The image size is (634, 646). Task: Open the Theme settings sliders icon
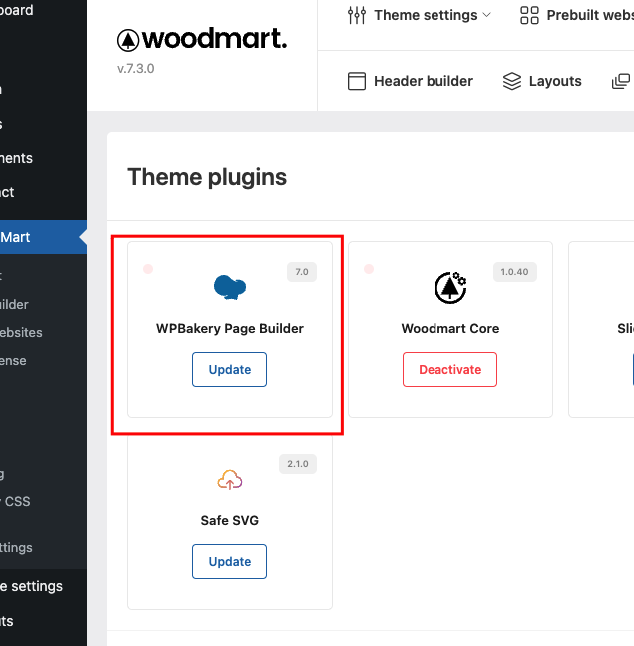357,15
